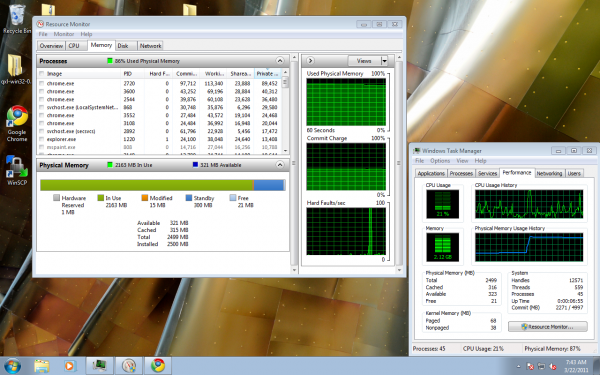Click the Chrome icon in the taskbar
The width and height of the screenshot is (600, 375).
(157, 366)
